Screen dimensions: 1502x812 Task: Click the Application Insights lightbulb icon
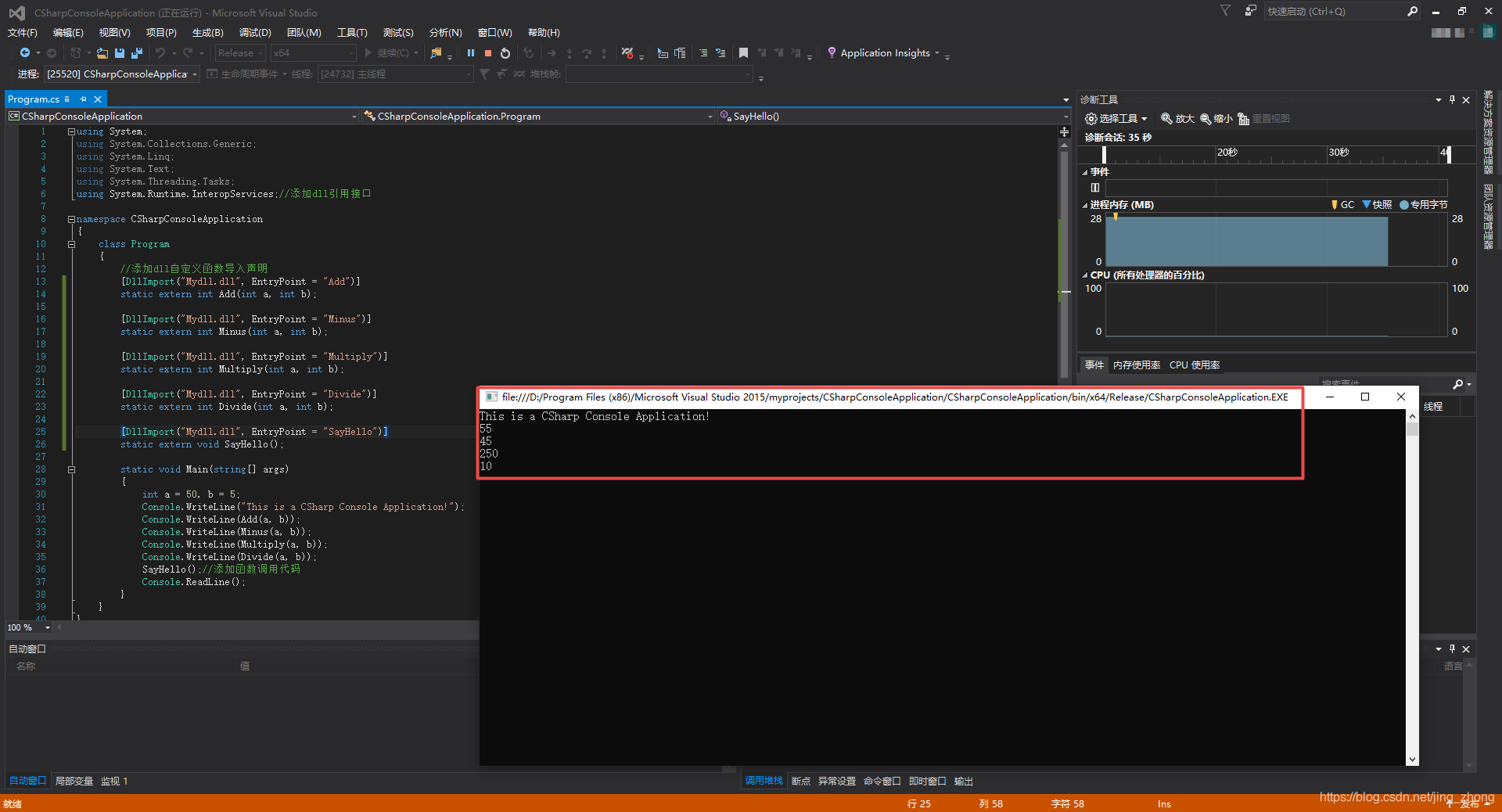[x=832, y=52]
